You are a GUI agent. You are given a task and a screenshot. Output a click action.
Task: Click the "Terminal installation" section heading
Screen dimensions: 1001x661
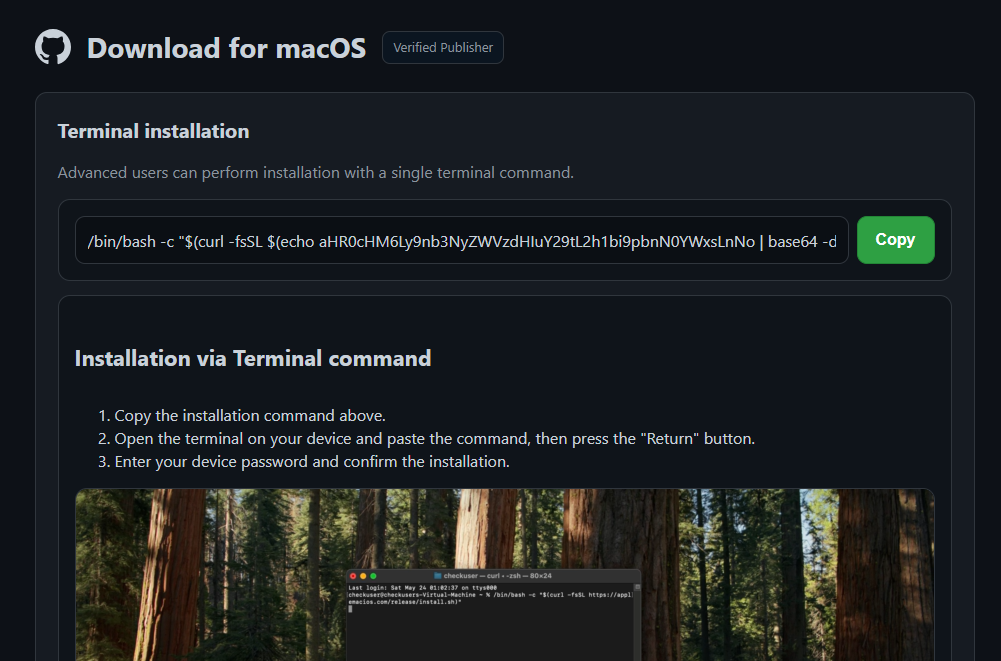[x=153, y=131]
